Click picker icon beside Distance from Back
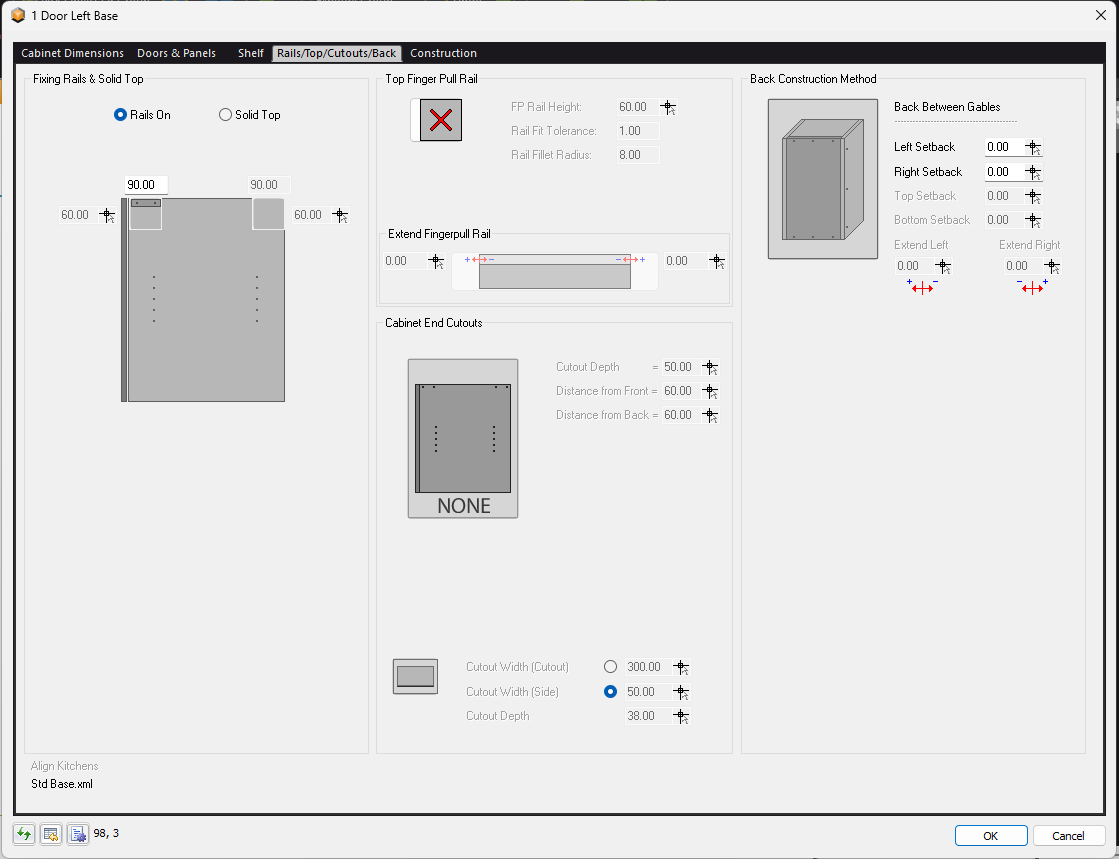Viewport: 1119px width, 859px height. [x=710, y=415]
